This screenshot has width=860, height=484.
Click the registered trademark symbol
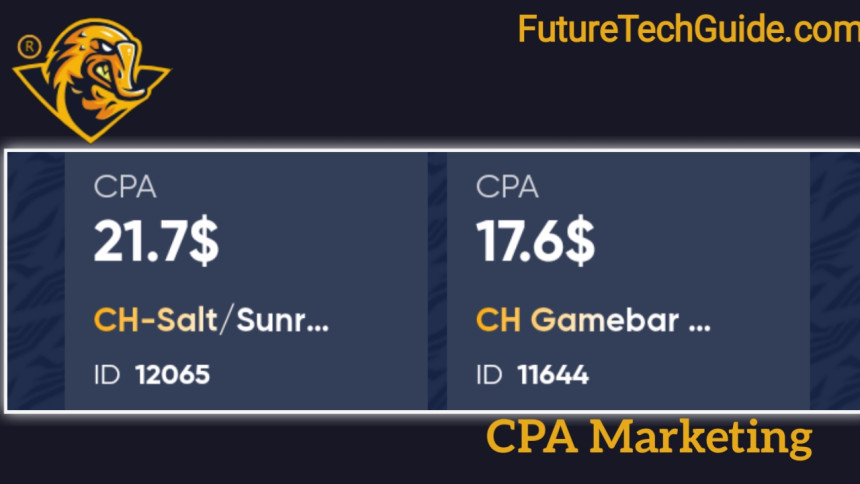point(29,47)
